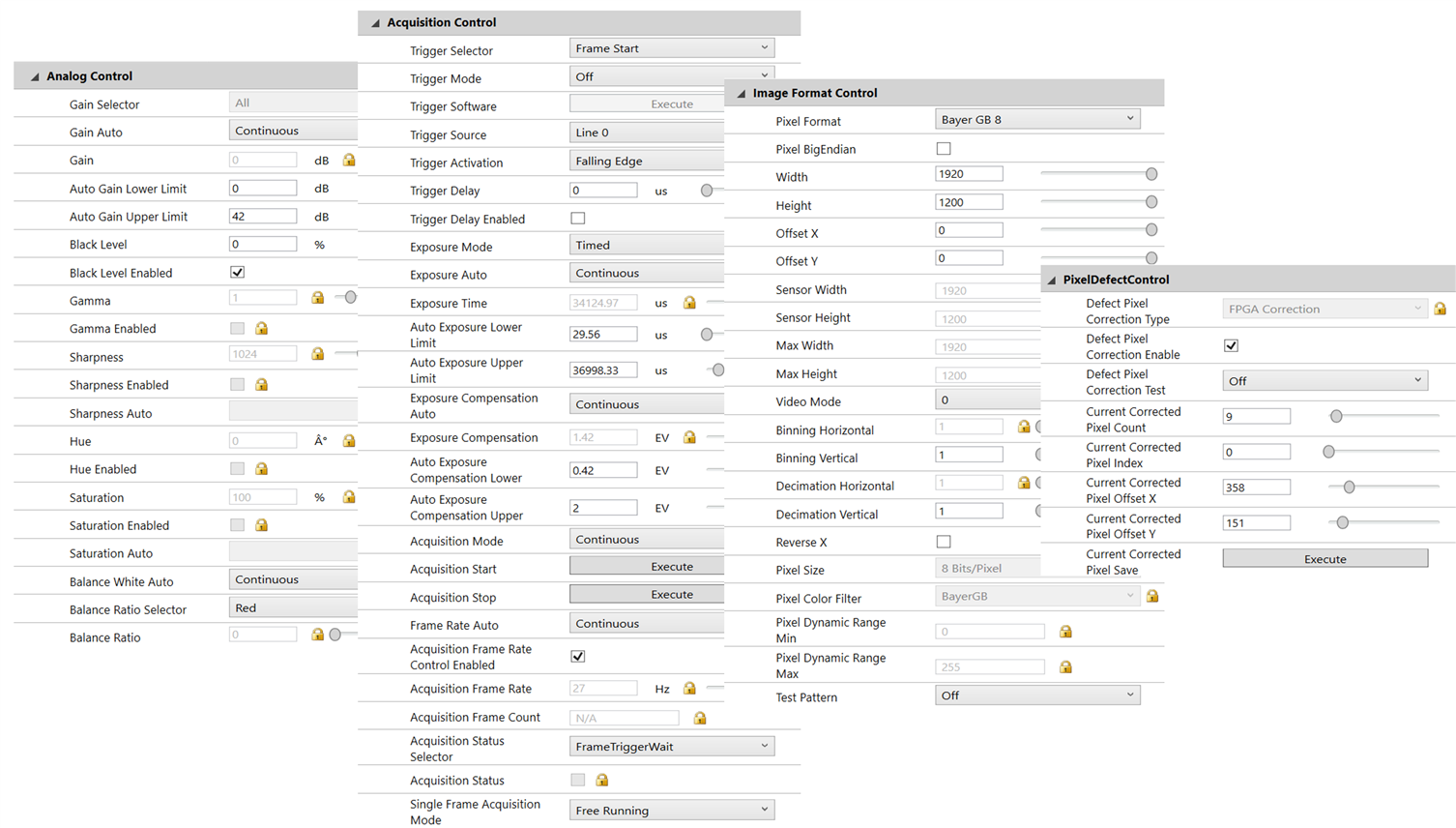
Task: Adjust the Current Corrected Pixel Offset X slider
Action: coord(1349,488)
